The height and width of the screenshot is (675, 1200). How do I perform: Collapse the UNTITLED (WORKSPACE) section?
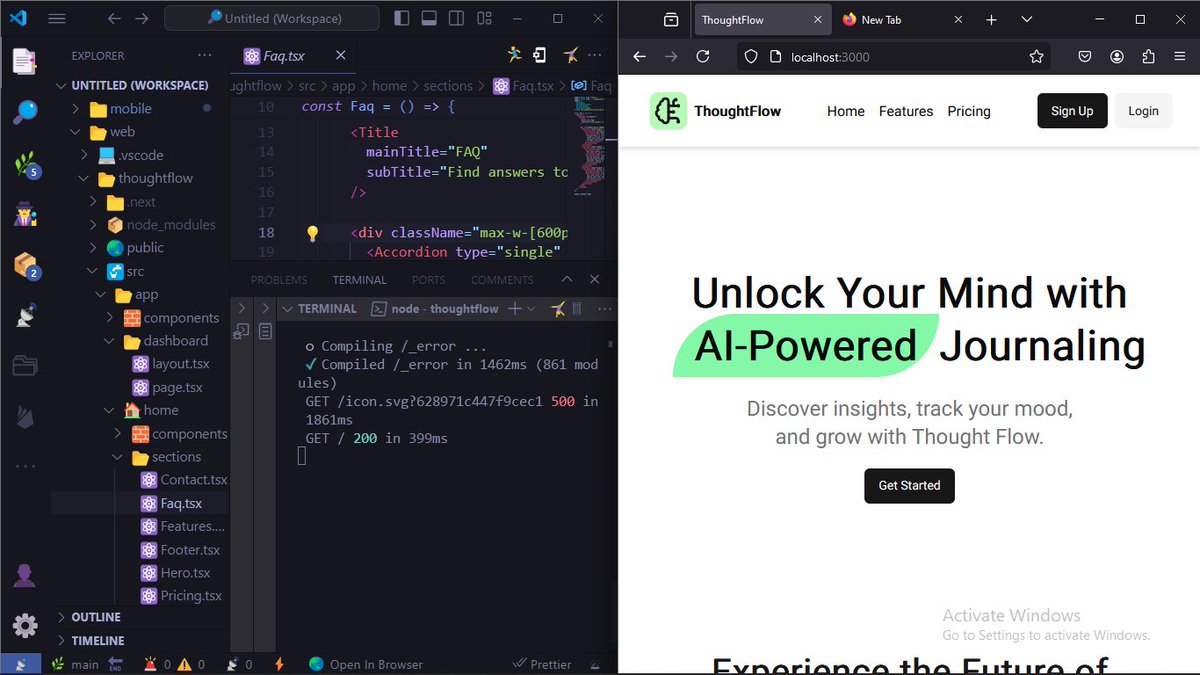pyautogui.click(x=141, y=85)
